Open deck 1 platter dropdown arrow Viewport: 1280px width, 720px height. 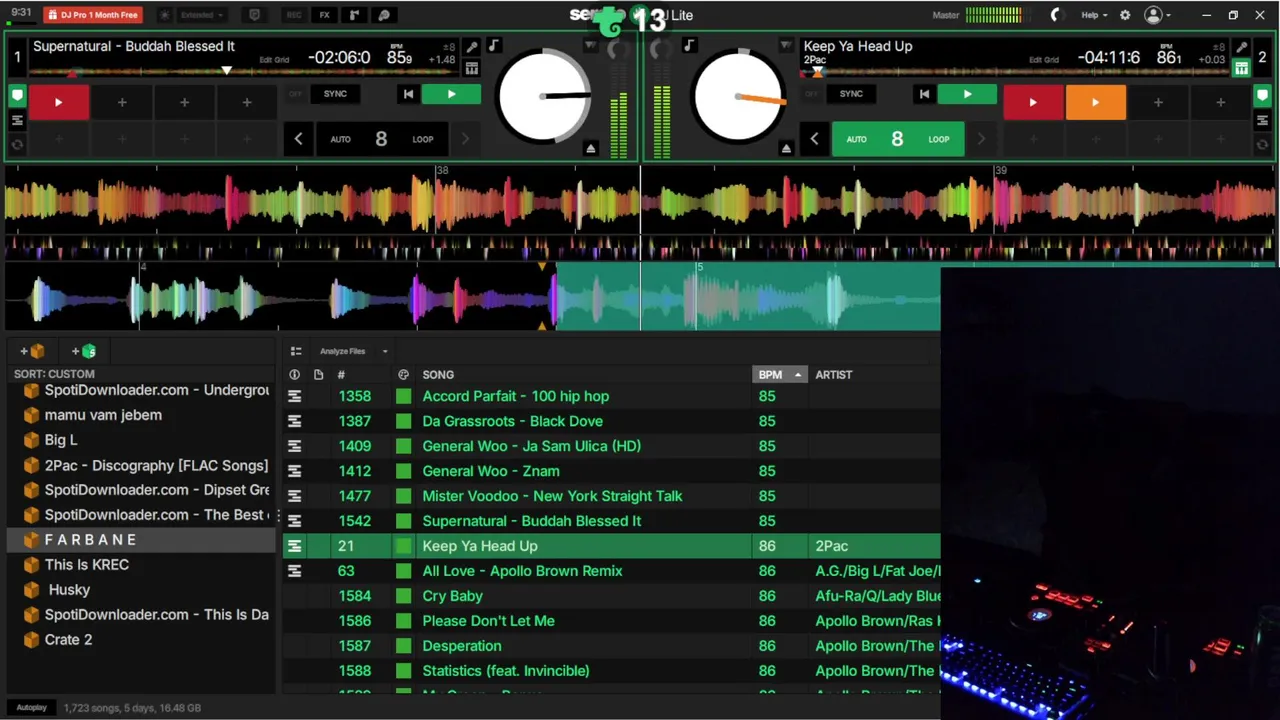point(590,46)
